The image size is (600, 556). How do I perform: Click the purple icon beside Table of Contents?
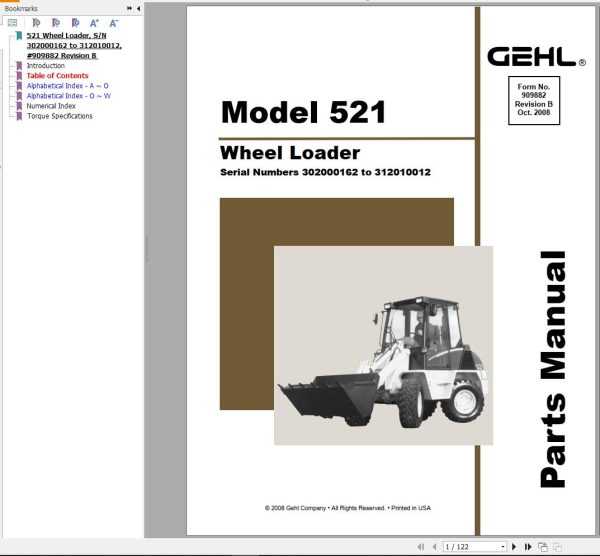(19, 76)
